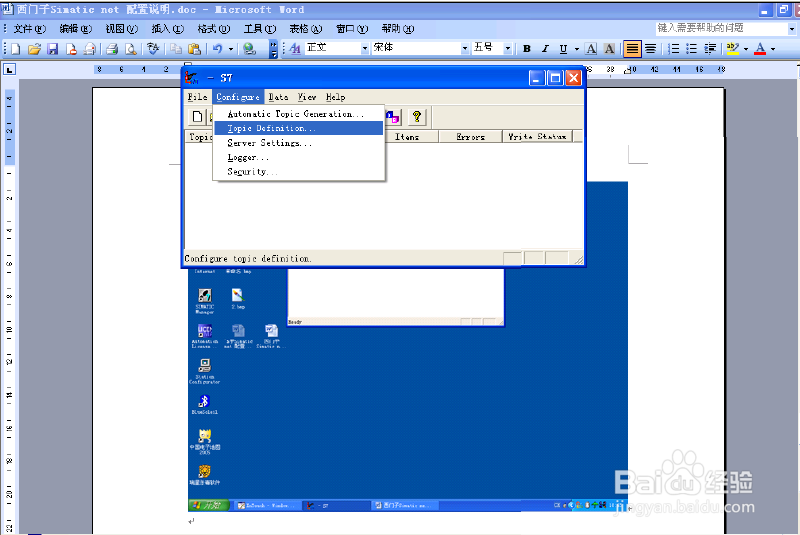This screenshot has width=800, height=535.
Task: Click the Write Status column header
Action: pyautogui.click(x=537, y=137)
